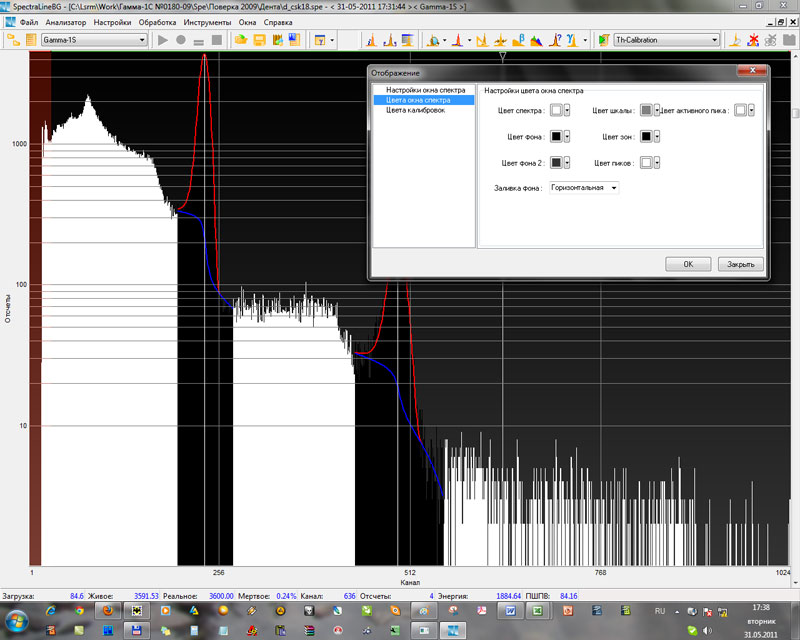Viewport: 800px width, 640px height.
Task: Open the Инструменты menu
Action: pyautogui.click(x=207, y=22)
